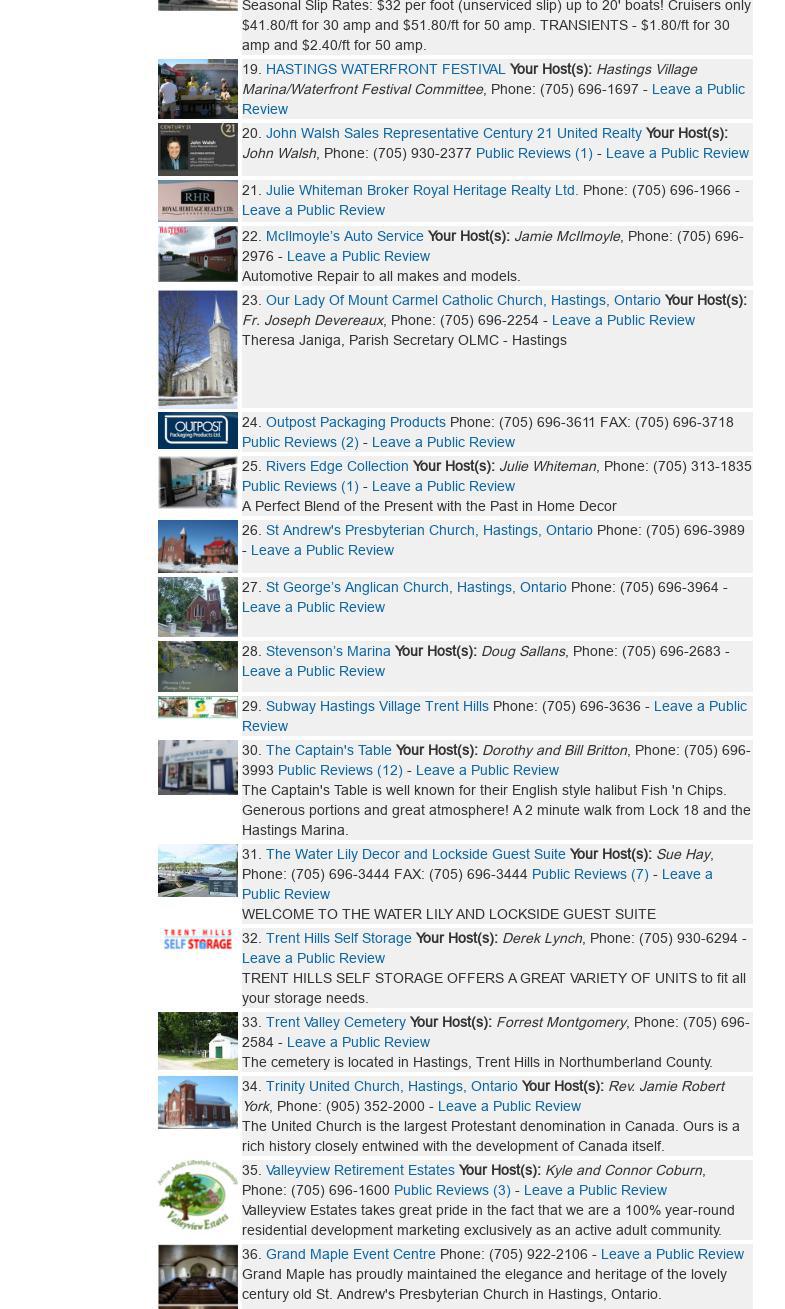
Task: Click the Captain's Table storefront thumbnail
Action: point(197,768)
